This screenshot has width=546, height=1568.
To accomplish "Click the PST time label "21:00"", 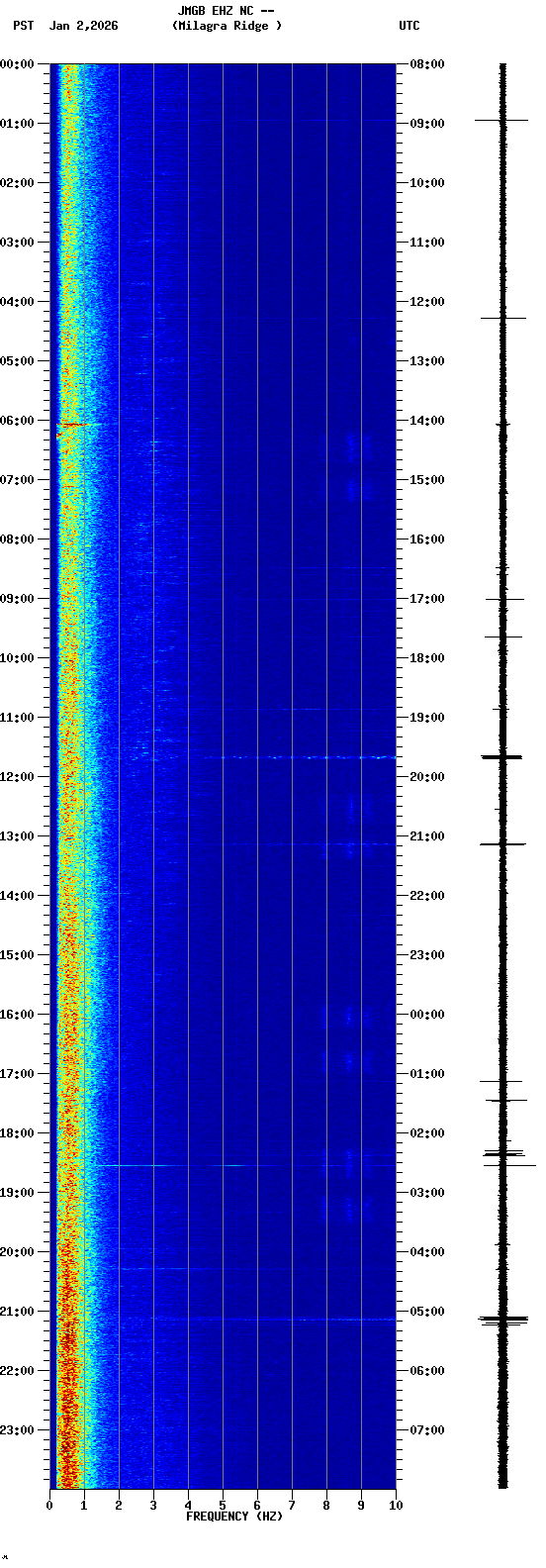I will pos(17,1312).
